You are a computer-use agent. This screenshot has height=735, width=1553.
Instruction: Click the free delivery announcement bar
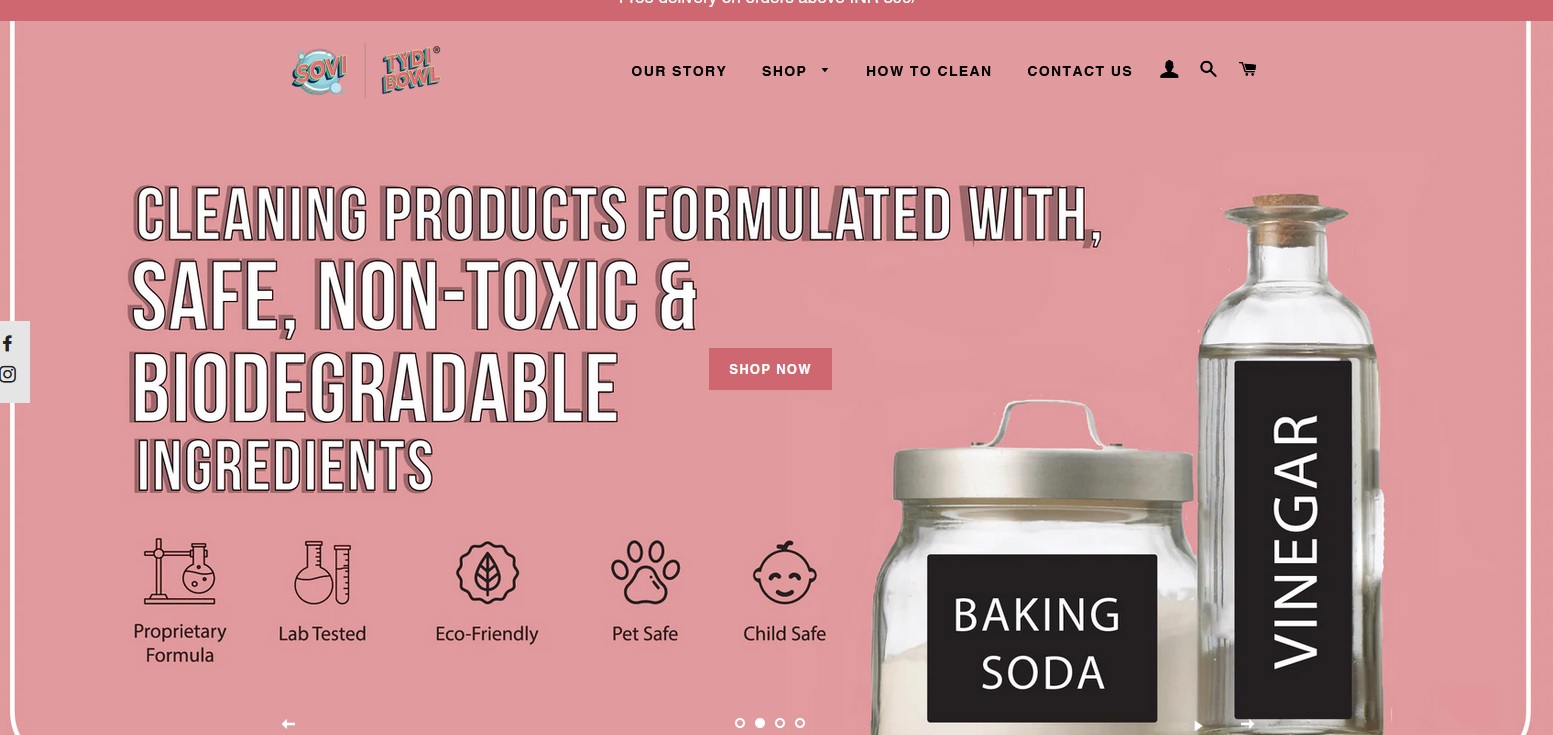(776, 6)
